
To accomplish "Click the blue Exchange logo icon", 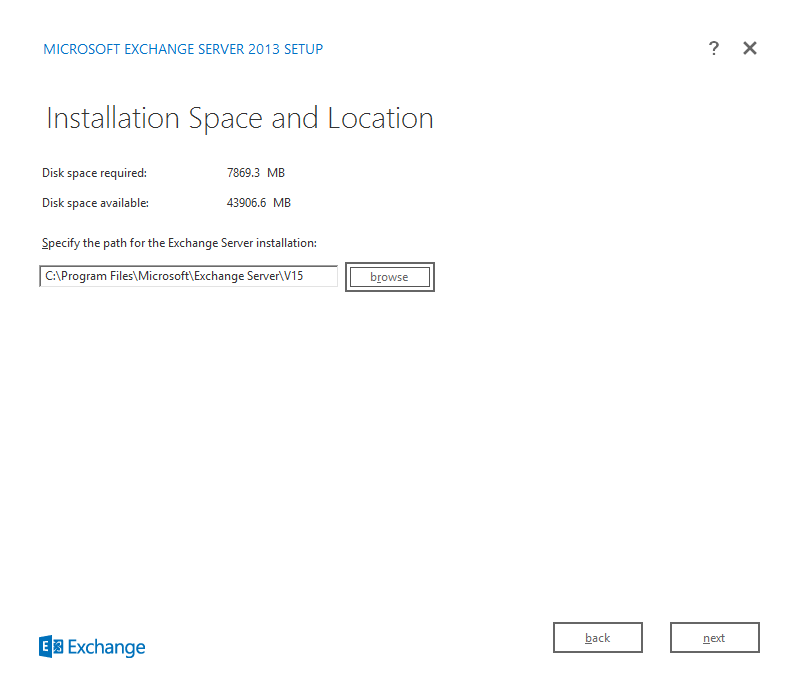I will (51, 647).
